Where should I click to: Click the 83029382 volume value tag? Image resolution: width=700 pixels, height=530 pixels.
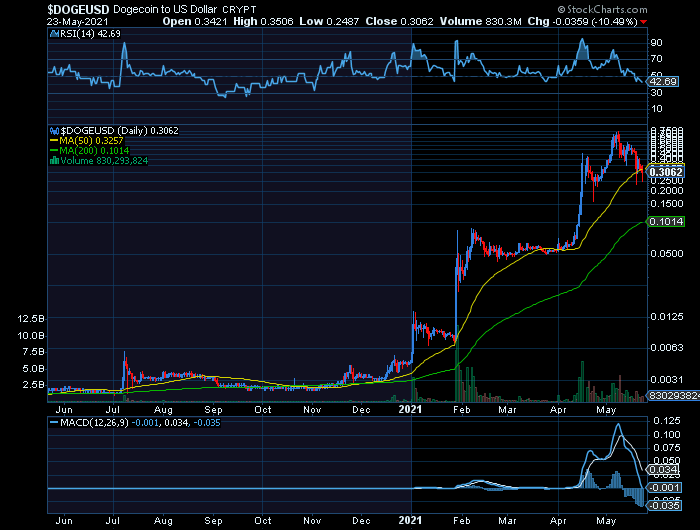coord(673,396)
